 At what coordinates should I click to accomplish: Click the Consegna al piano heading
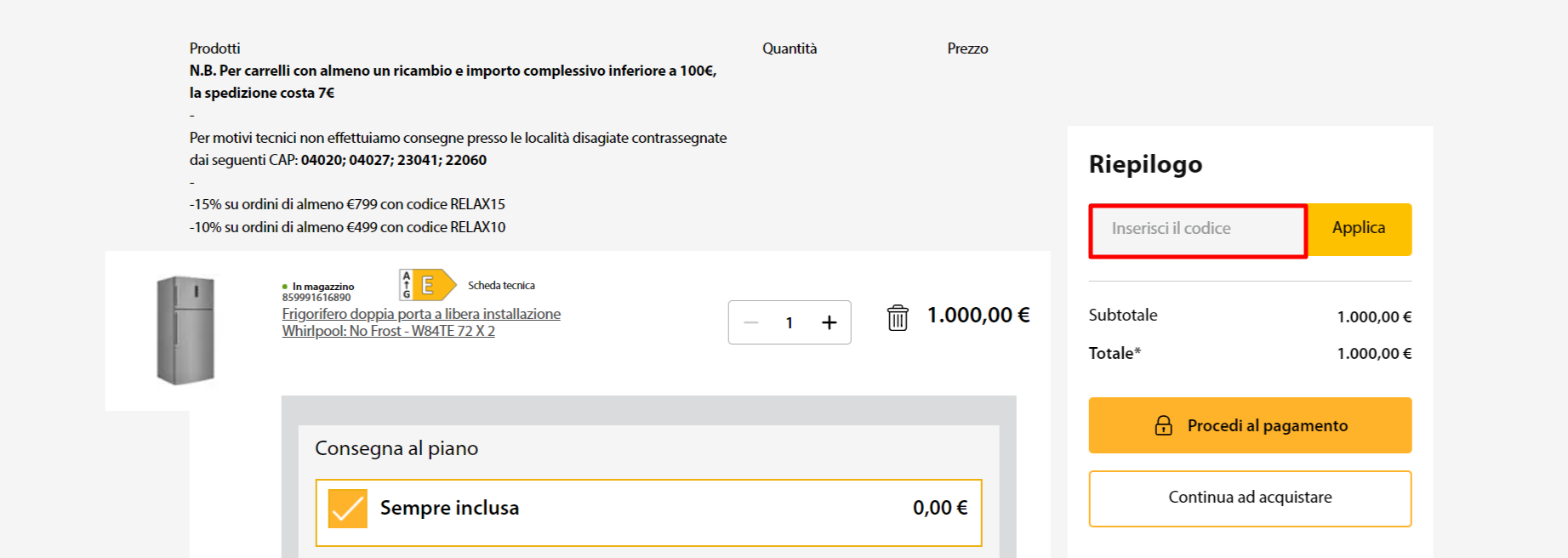pos(396,448)
